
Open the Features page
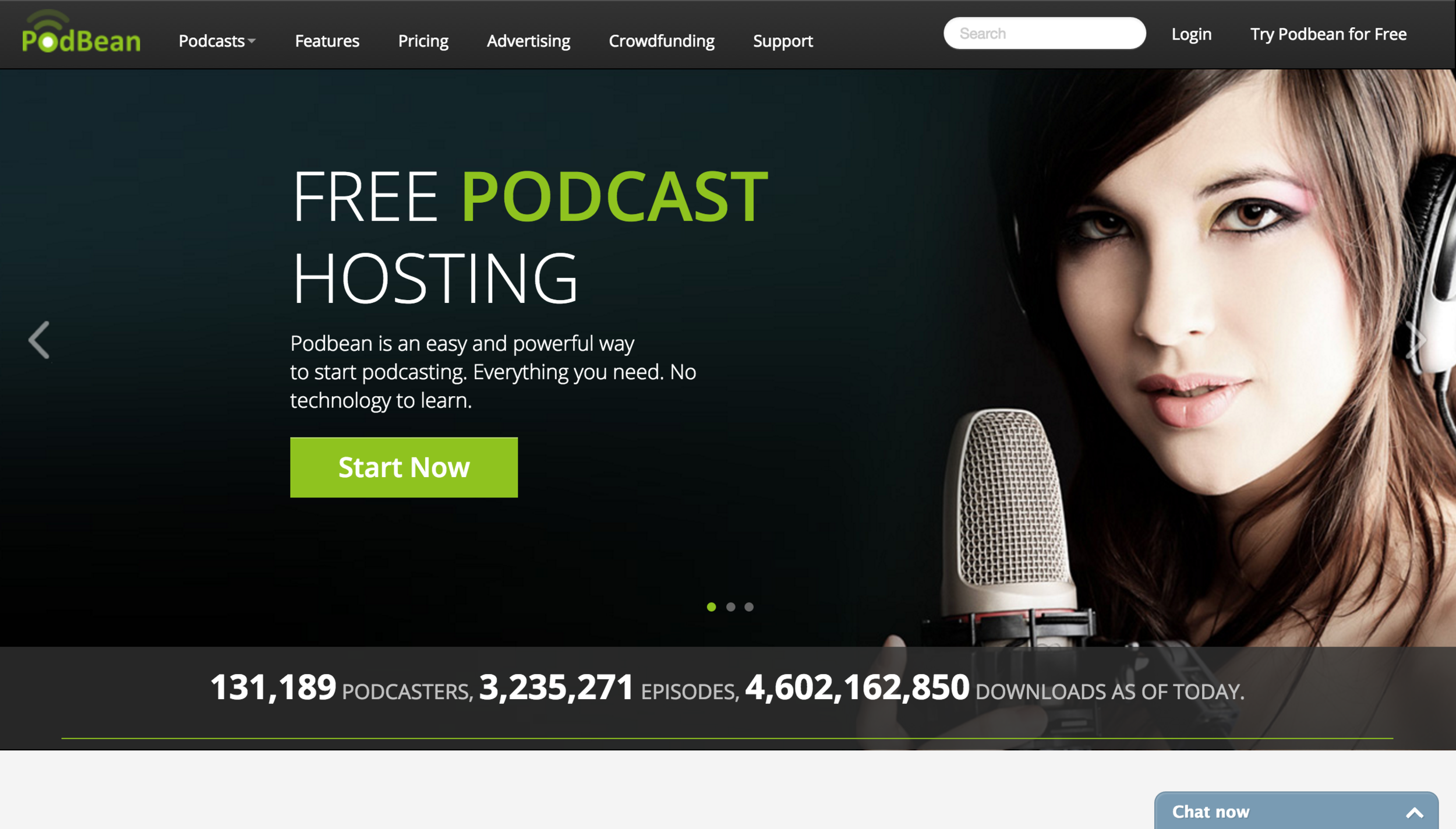pyautogui.click(x=327, y=41)
